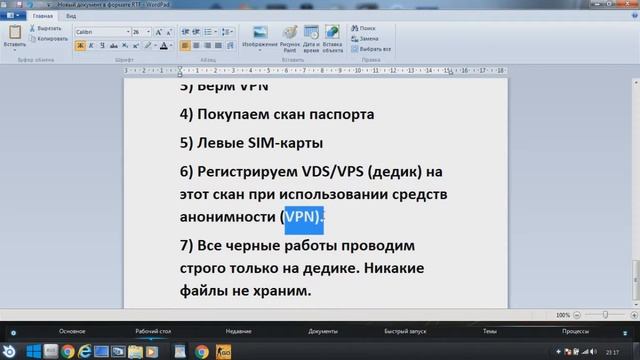Image resolution: width=640 pixels, height=360 pixels.
Task: Open the line spacing dropdown
Action: click(x=227, y=32)
